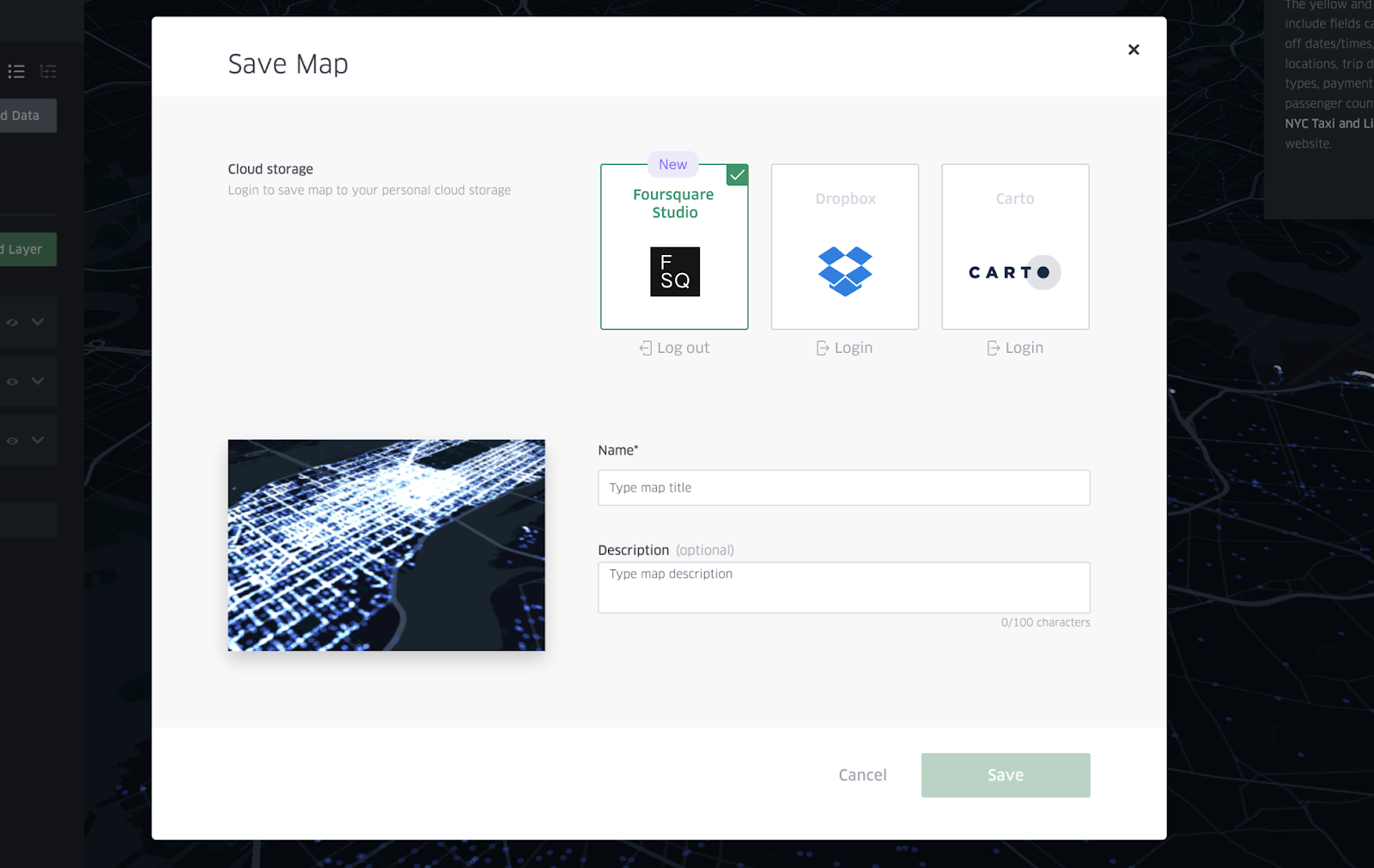Select the Dropbox storage card
This screenshot has height=868, width=1374.
tap(845, 246)
